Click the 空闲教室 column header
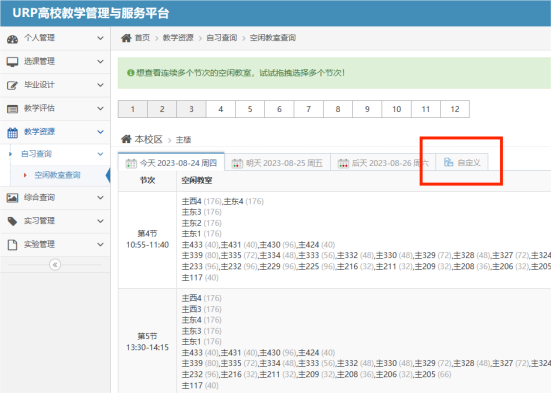552x393 pixels. coord(197,180)
